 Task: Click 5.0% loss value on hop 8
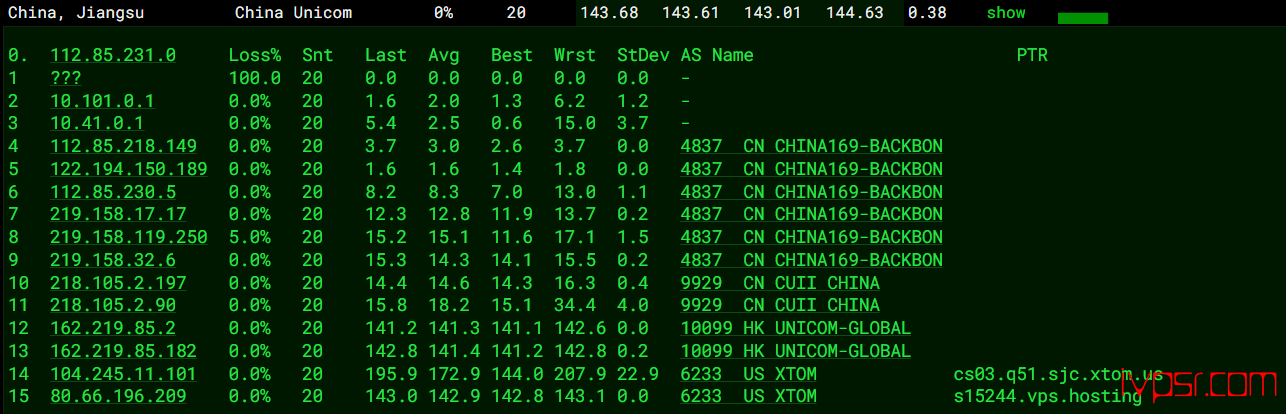pos(249,237)
